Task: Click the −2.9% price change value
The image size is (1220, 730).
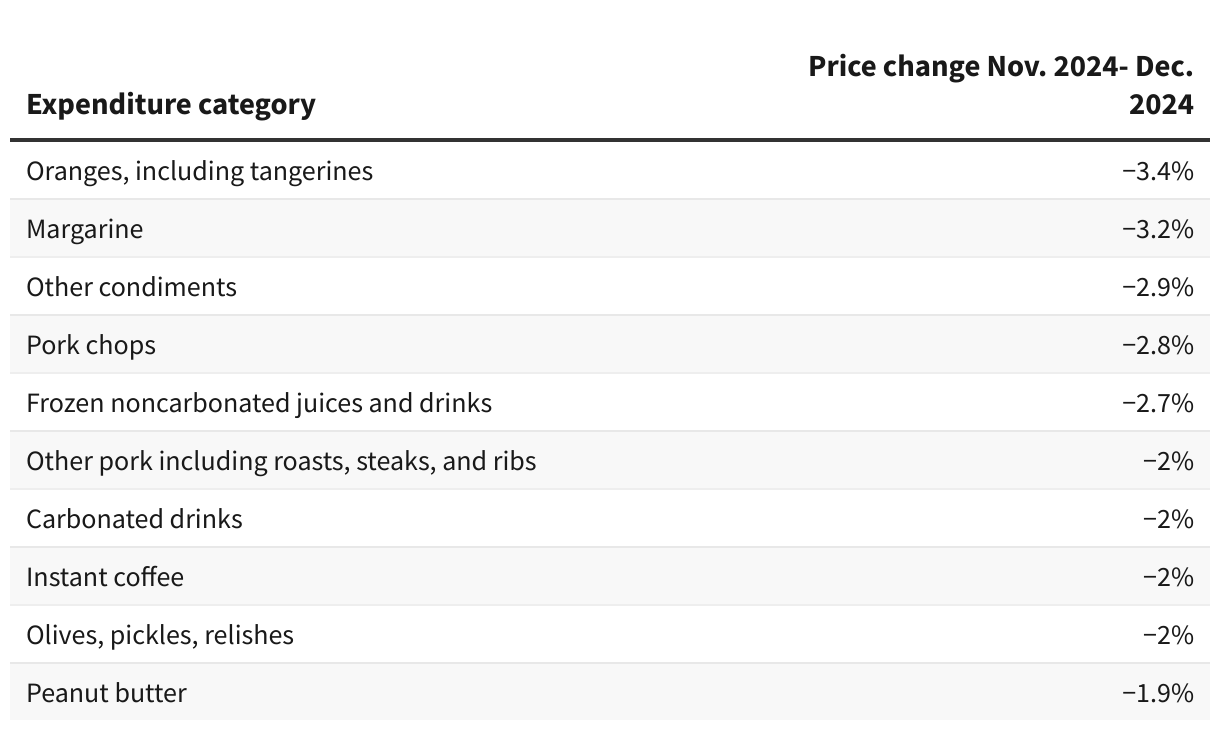Action: coord(1158,287)
